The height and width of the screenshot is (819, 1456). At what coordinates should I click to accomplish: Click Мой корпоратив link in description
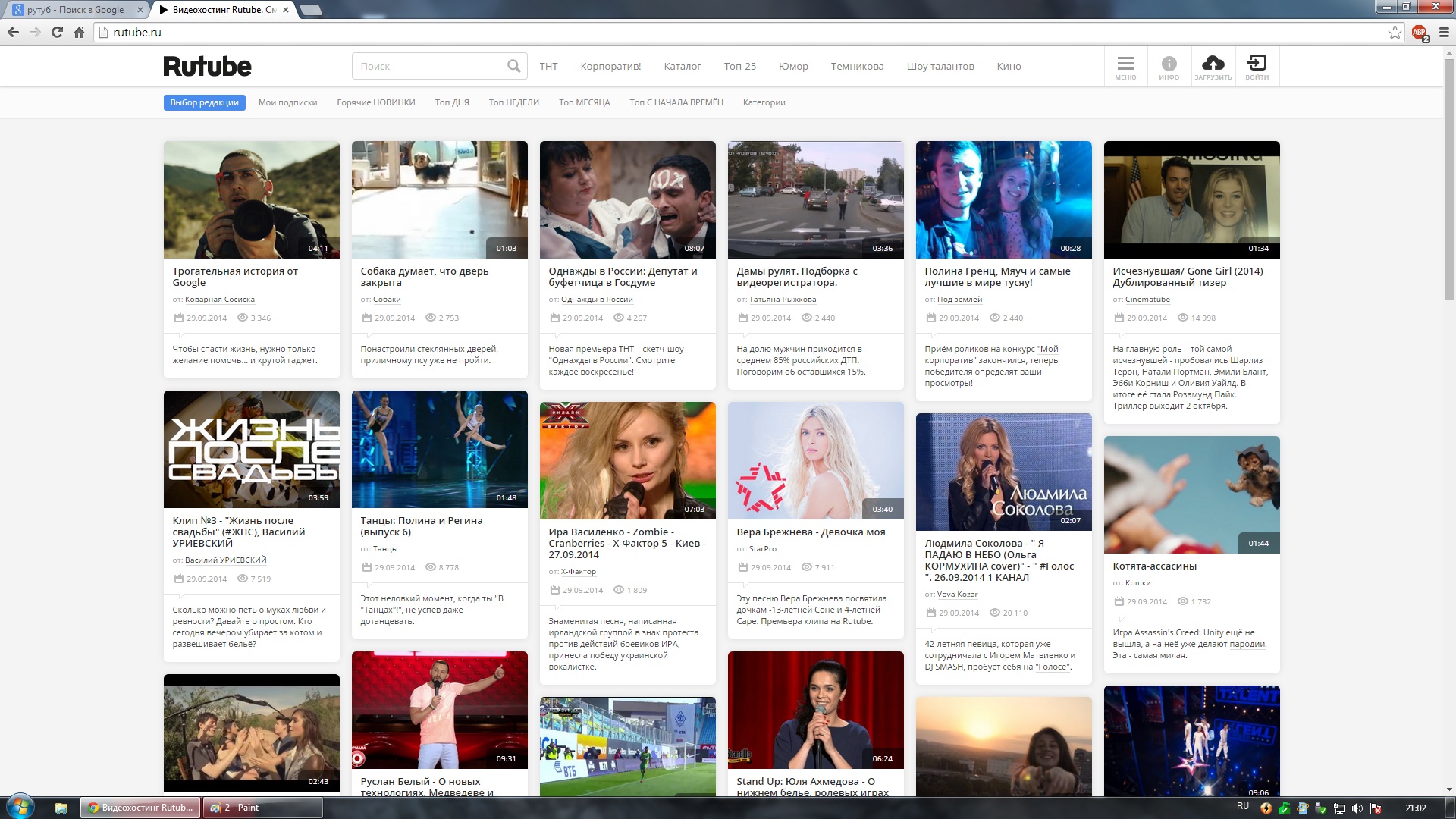[991, 355]
